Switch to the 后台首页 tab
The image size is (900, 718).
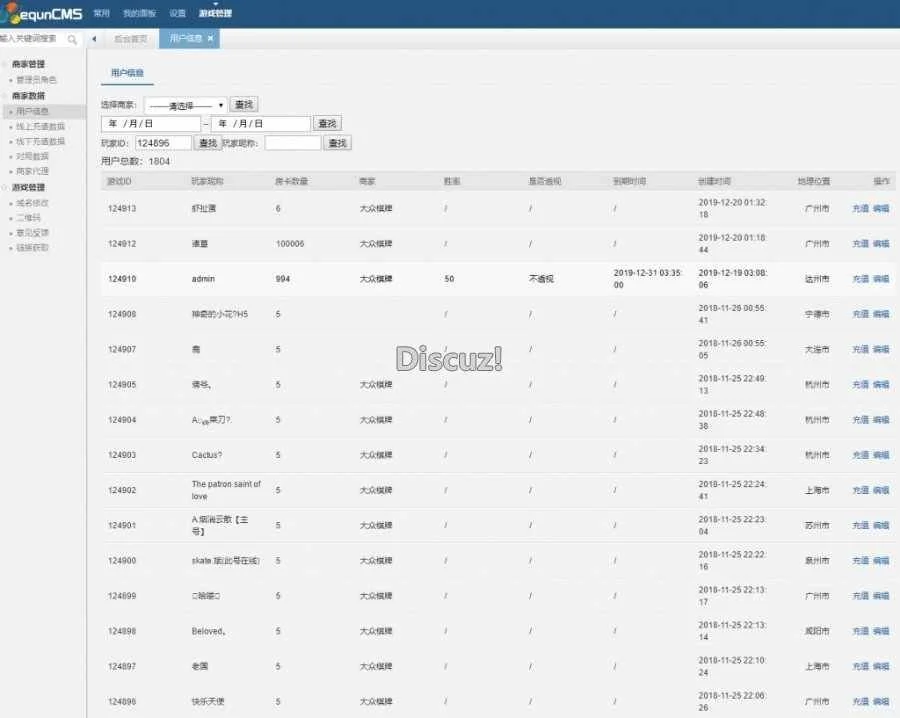tap(130, 39)
